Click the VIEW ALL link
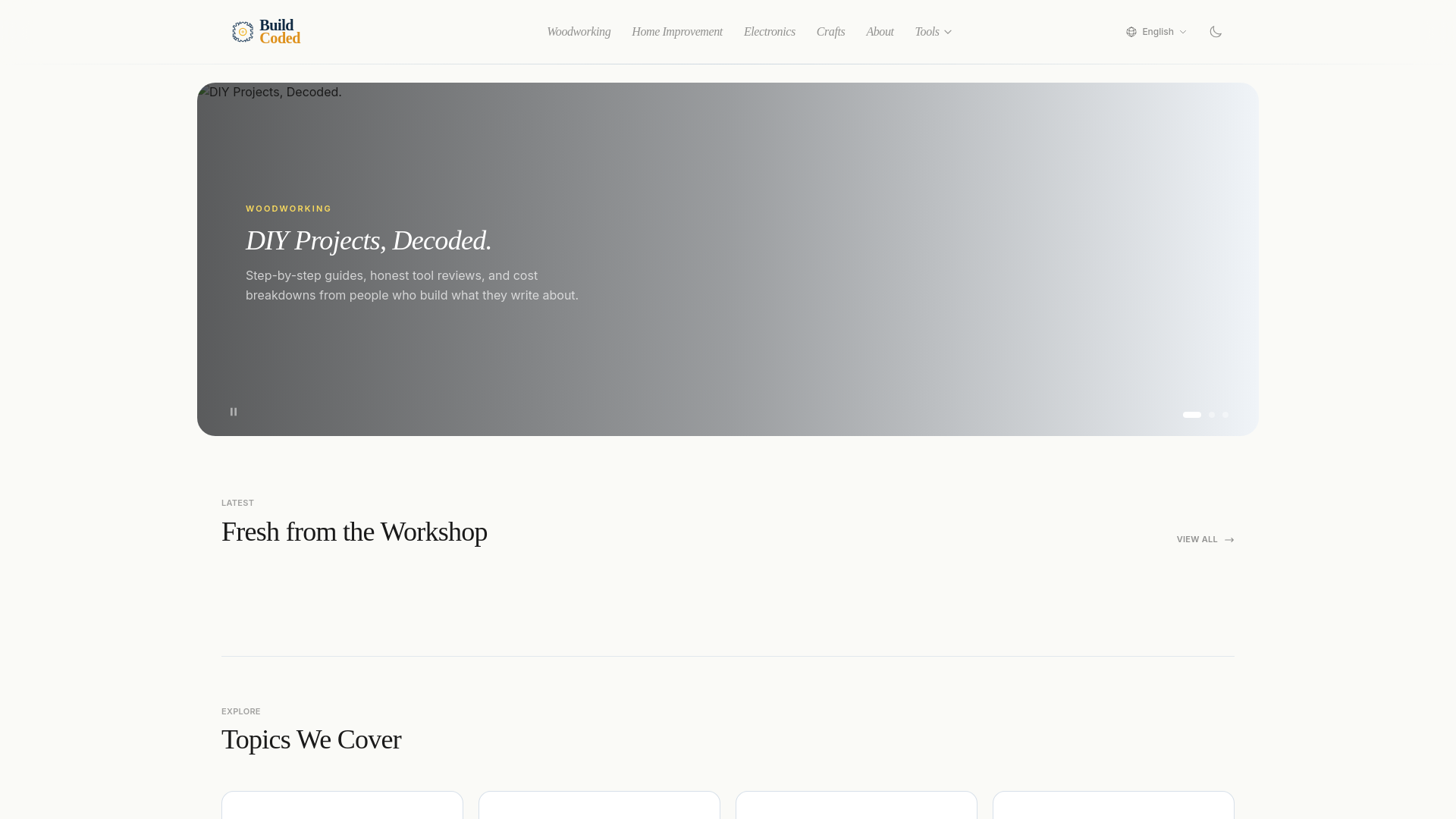The width and height of the screenshot is (1456, 819). click(1206, 540)
